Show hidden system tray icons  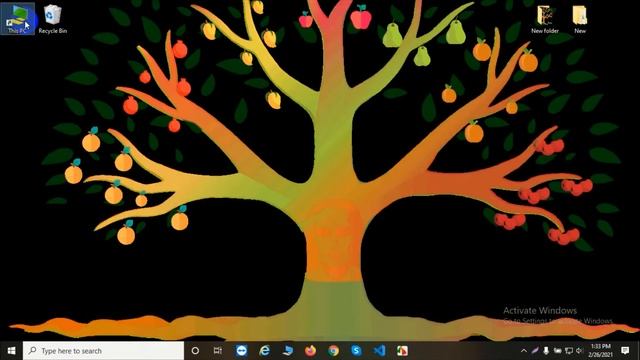[524, 351]
